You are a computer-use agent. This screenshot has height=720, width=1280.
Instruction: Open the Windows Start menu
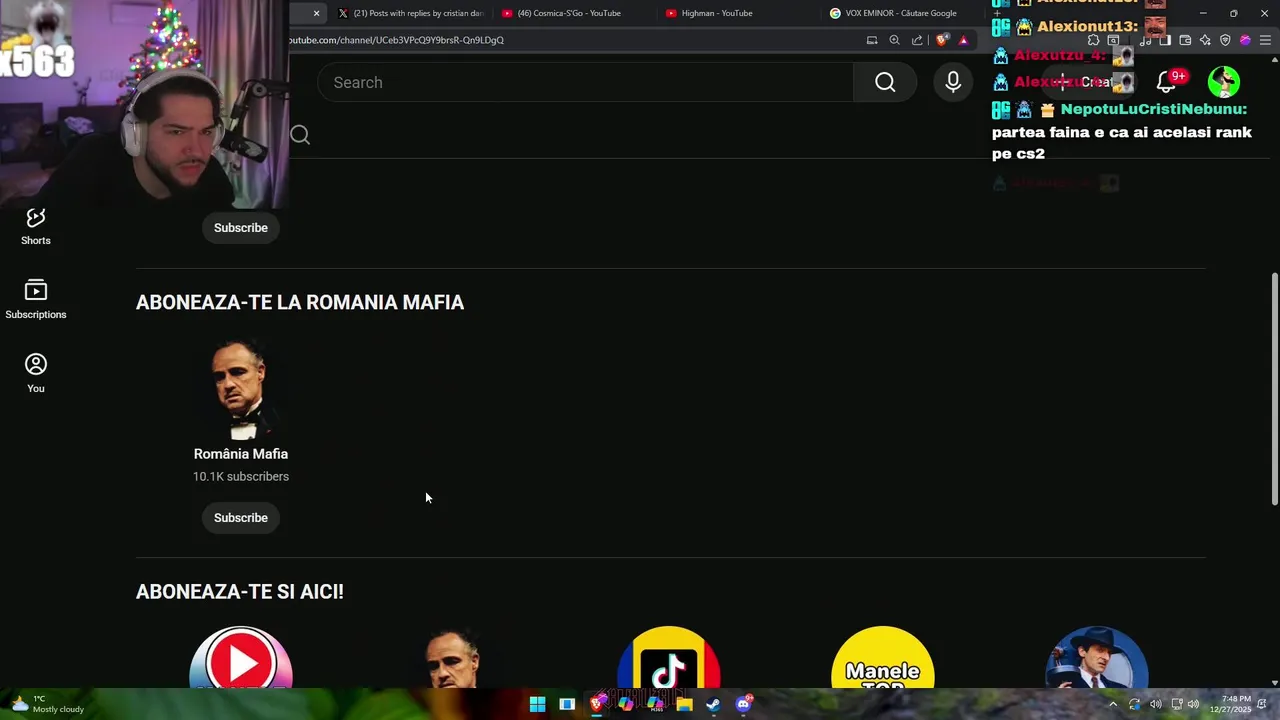[x=537, y=704]
